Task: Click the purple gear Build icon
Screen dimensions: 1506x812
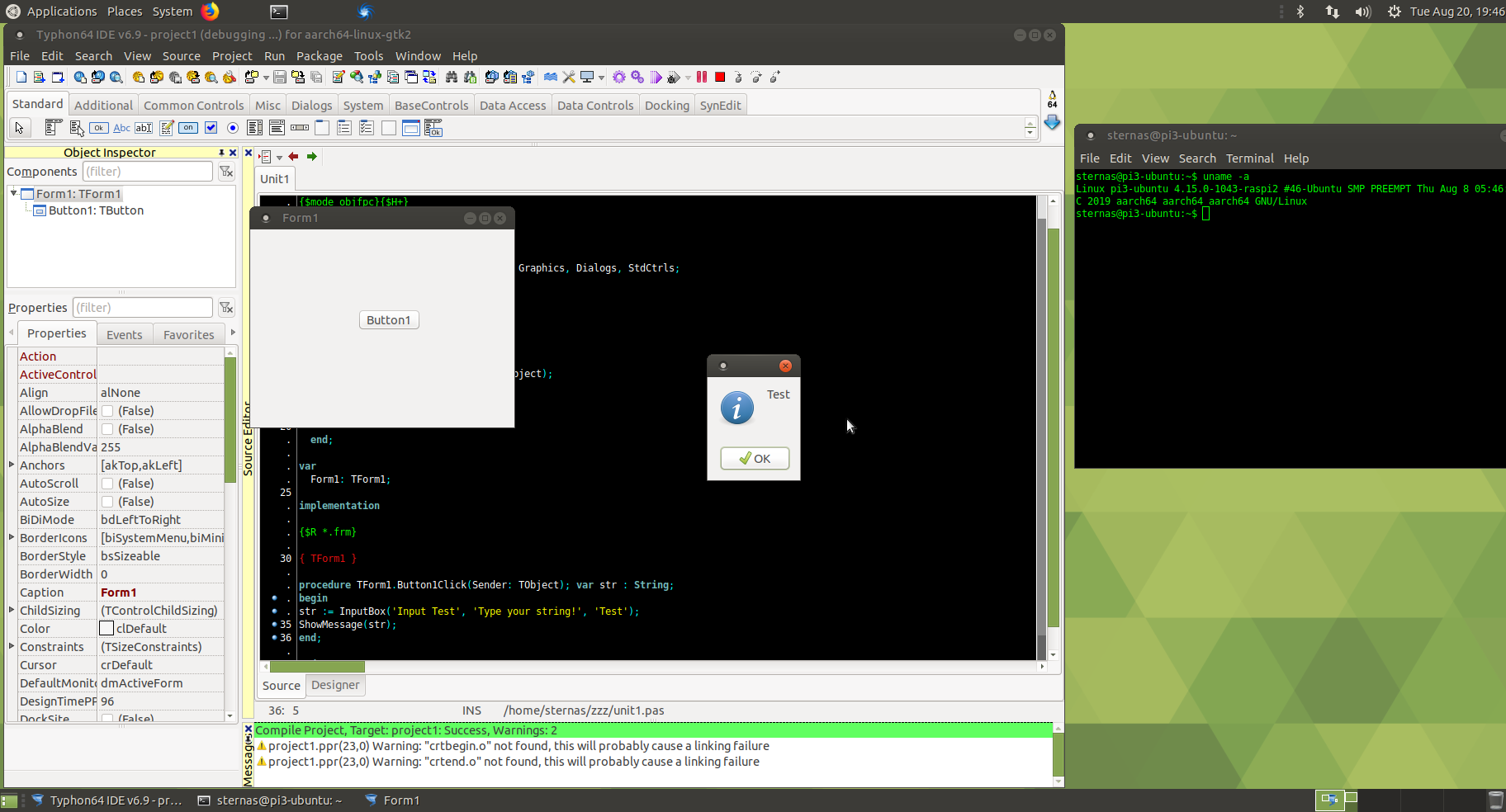Action: point(619,77)
